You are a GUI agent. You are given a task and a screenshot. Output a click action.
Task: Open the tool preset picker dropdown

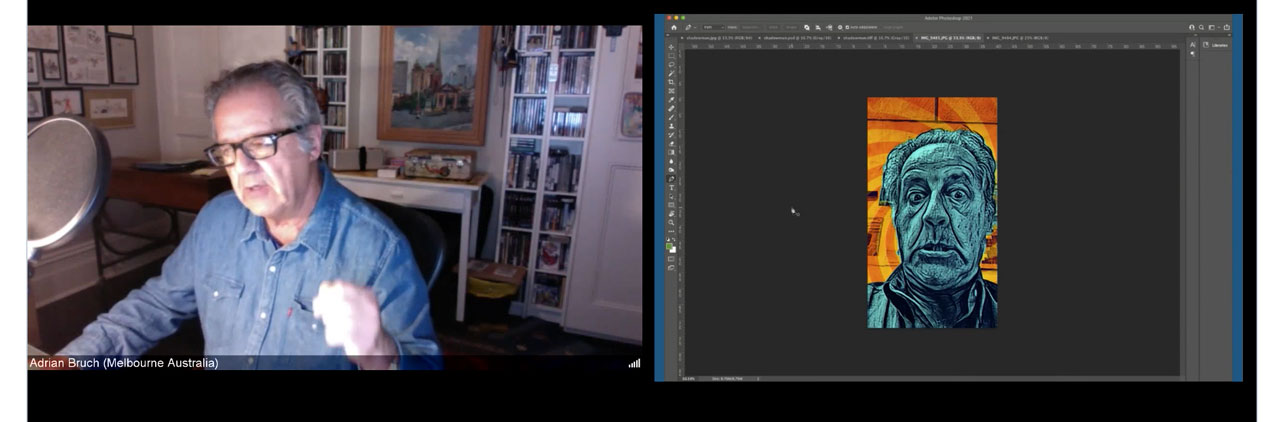[691, 27]
